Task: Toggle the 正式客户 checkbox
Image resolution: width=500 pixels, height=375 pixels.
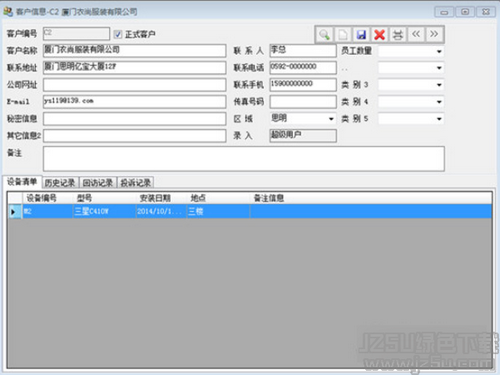Action: [x=118, y=34]
